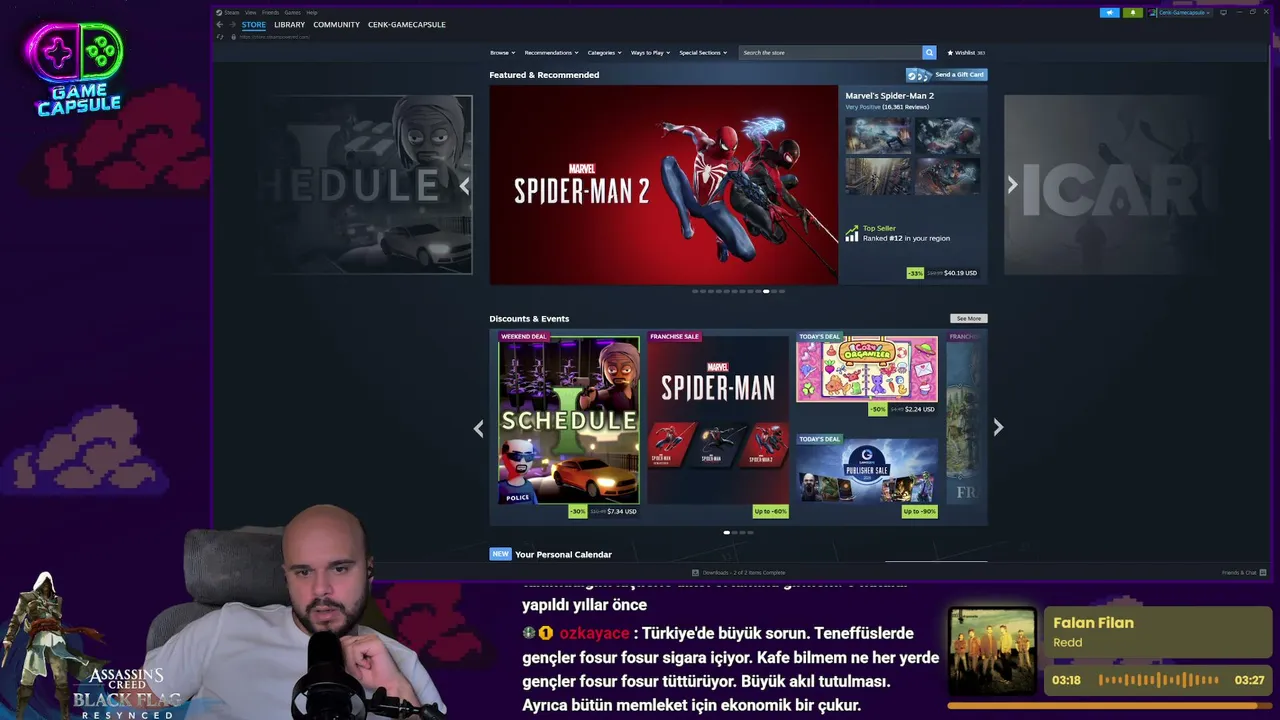Click the Wishlist star icon
The width and height of the screenshot is (1280, 720).
coord(950,53)
